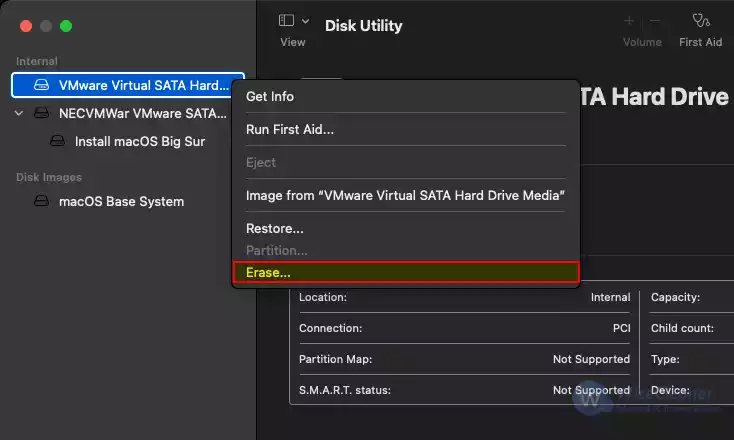Click the red close window button

point(26,26)
